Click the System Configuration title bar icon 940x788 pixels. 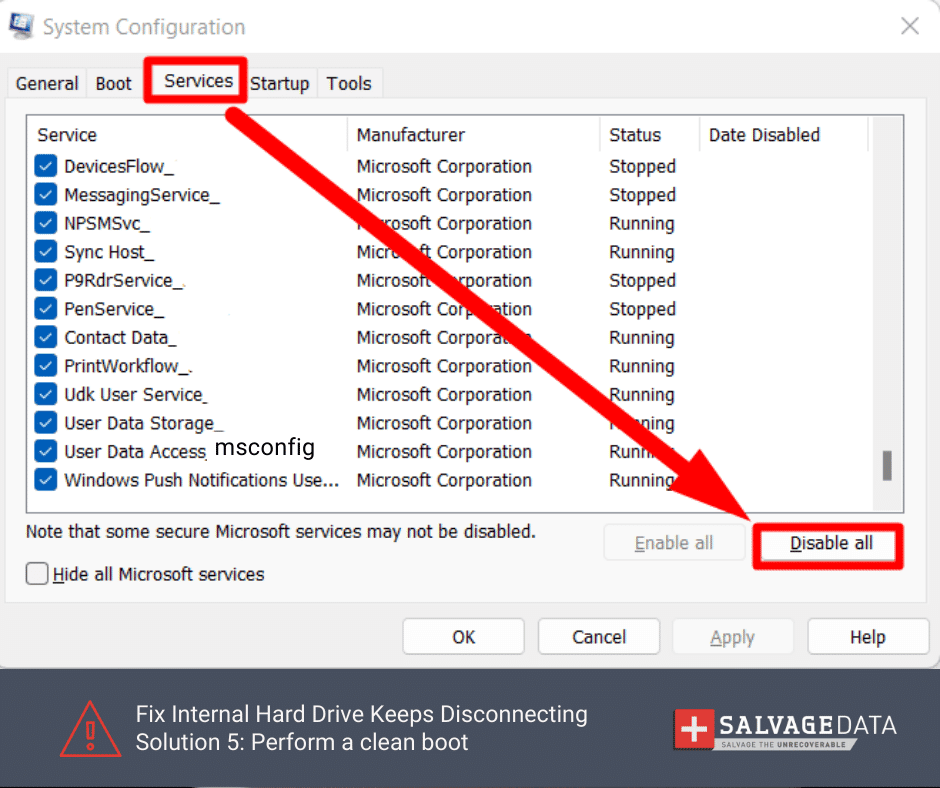21,25
